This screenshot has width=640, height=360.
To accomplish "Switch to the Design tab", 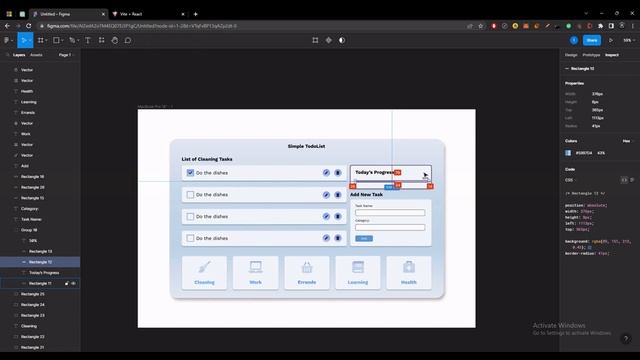I will click(571, 55).
